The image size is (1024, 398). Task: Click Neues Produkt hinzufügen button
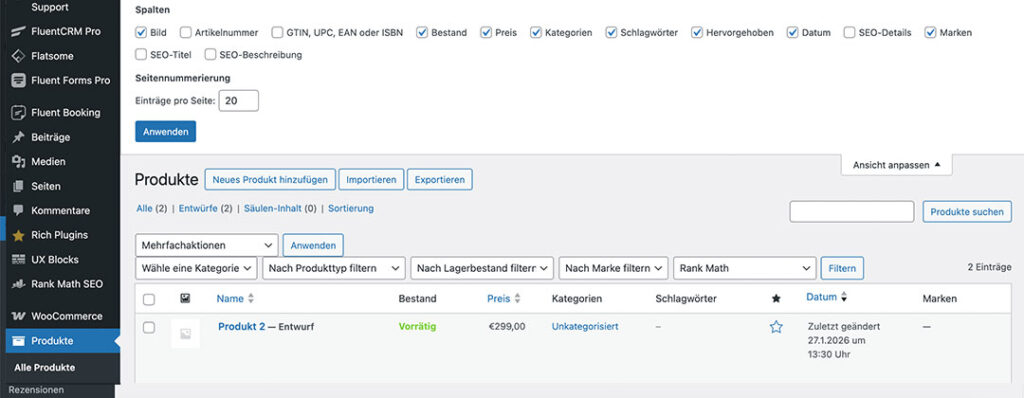(x=270, y=180)
